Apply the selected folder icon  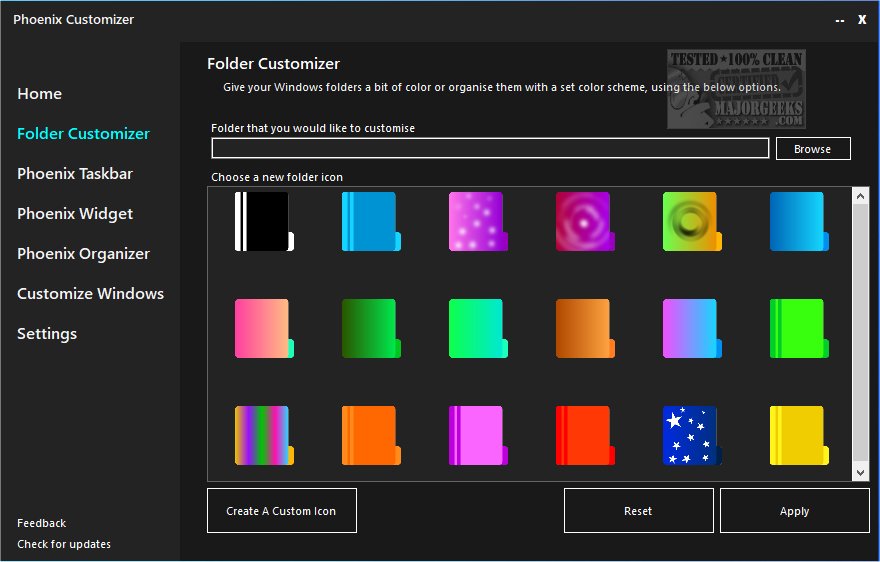click(x=795, y=511)
